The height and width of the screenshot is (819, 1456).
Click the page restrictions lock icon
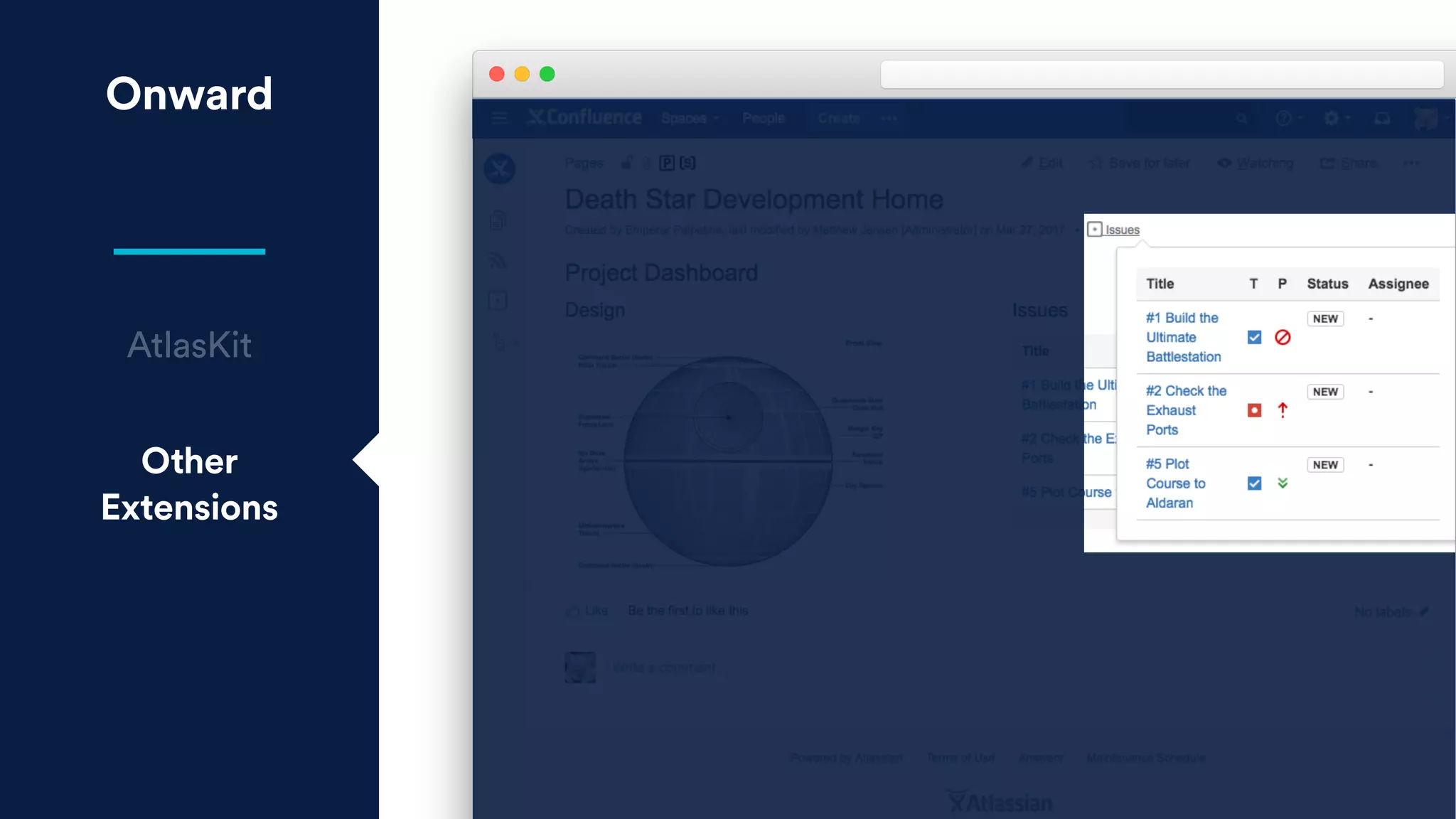626,163
